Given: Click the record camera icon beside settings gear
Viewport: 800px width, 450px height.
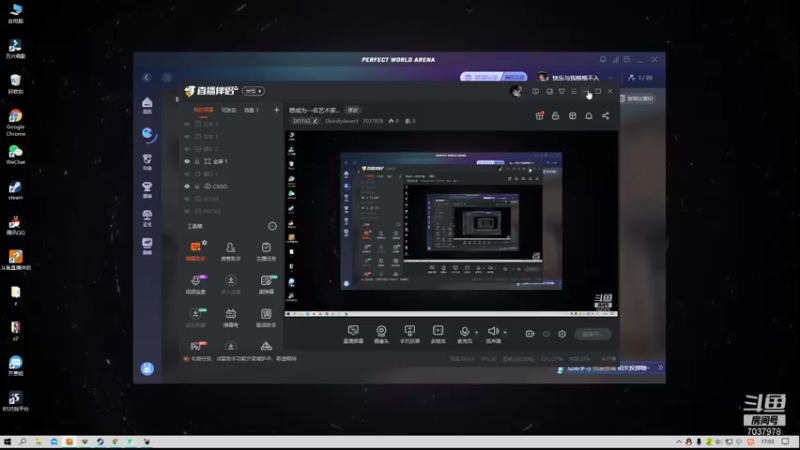Looking at the screenshot, I should [x=530, y=334].
